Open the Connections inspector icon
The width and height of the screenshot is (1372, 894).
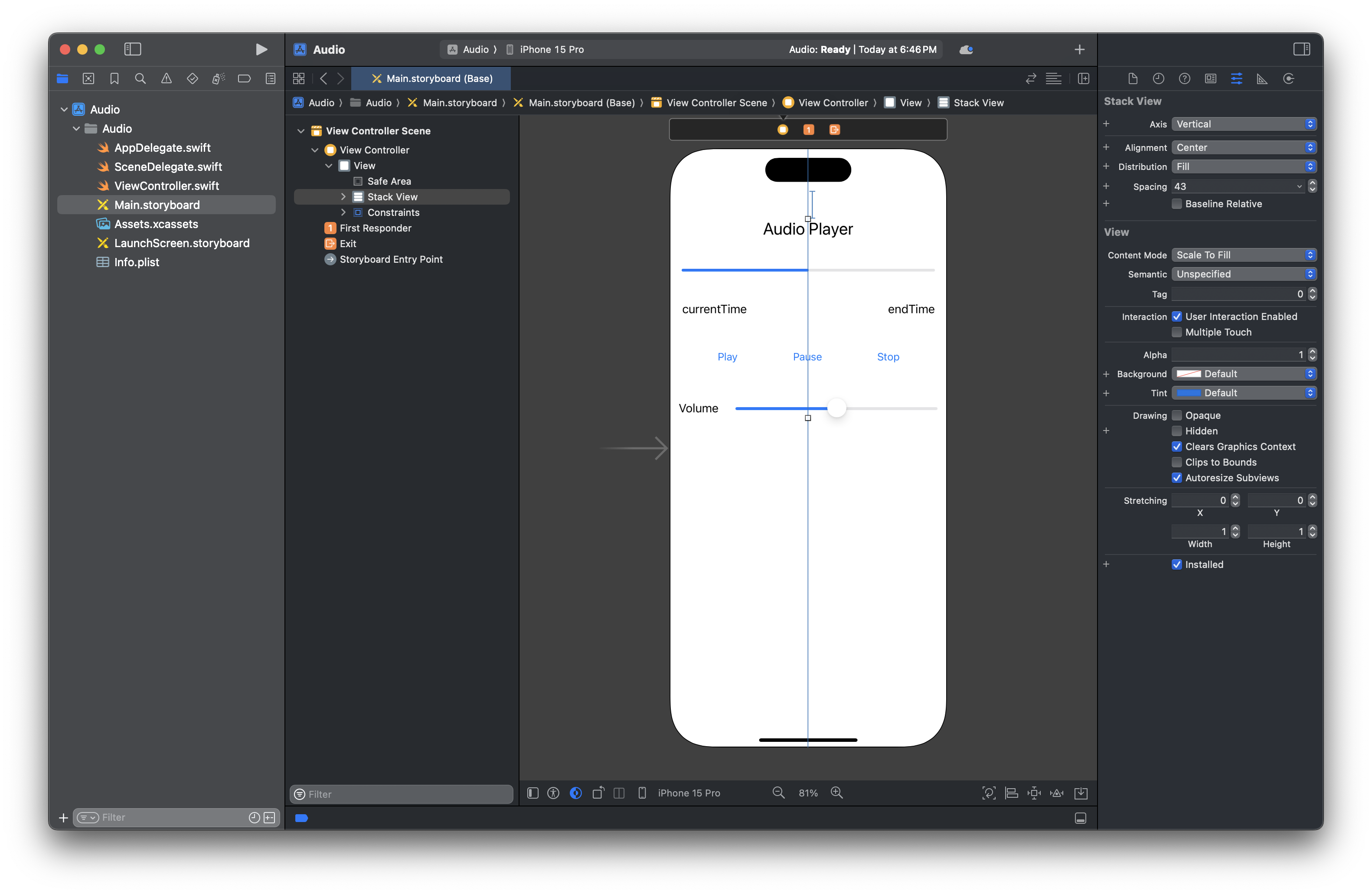pos(1288,78)
